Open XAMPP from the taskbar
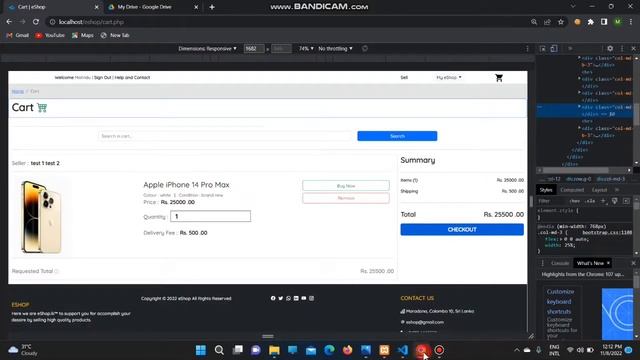Image resolution: width=640 pixels, height=360 pixels. (384, 350)
